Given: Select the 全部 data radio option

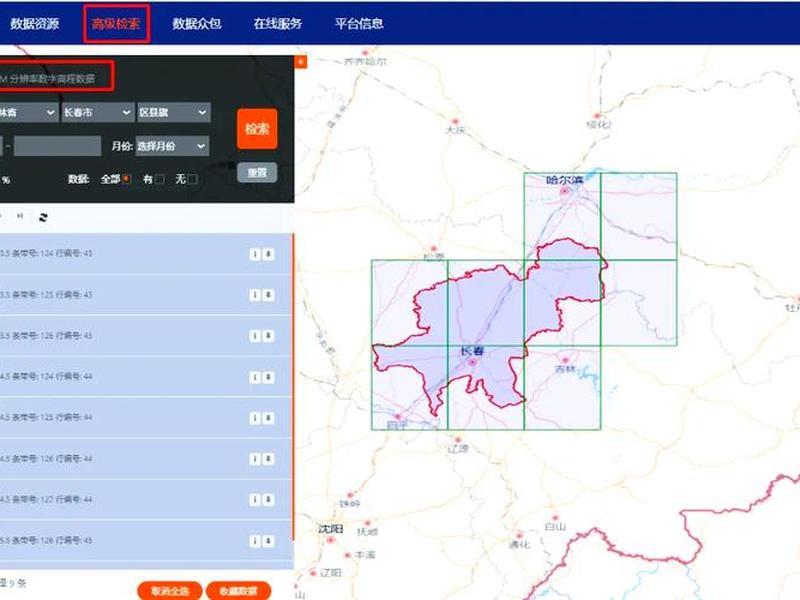Looking at the screenshot, I should 126,179.
